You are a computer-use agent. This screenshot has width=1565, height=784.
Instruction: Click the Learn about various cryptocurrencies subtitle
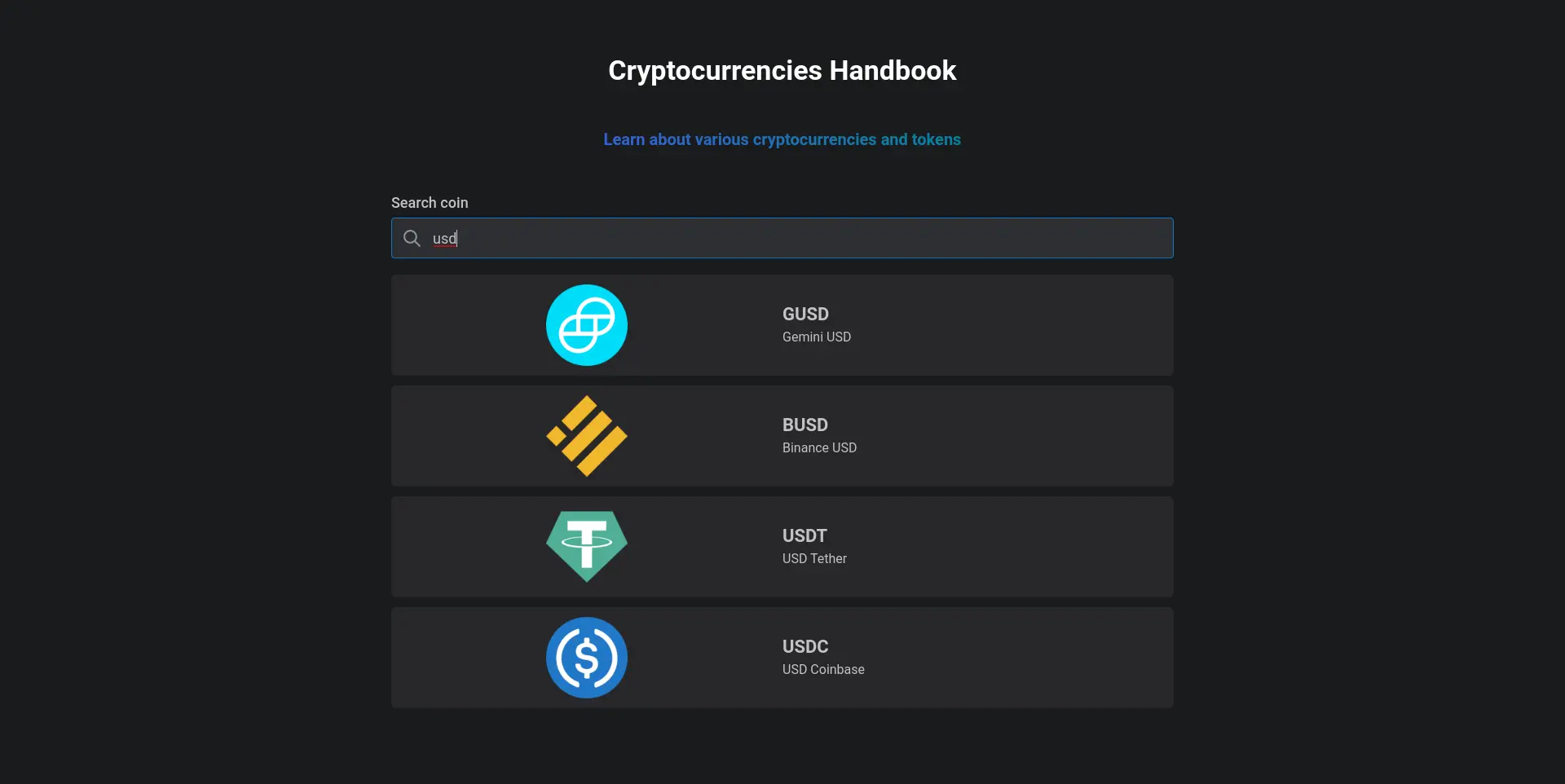point(782,139)
